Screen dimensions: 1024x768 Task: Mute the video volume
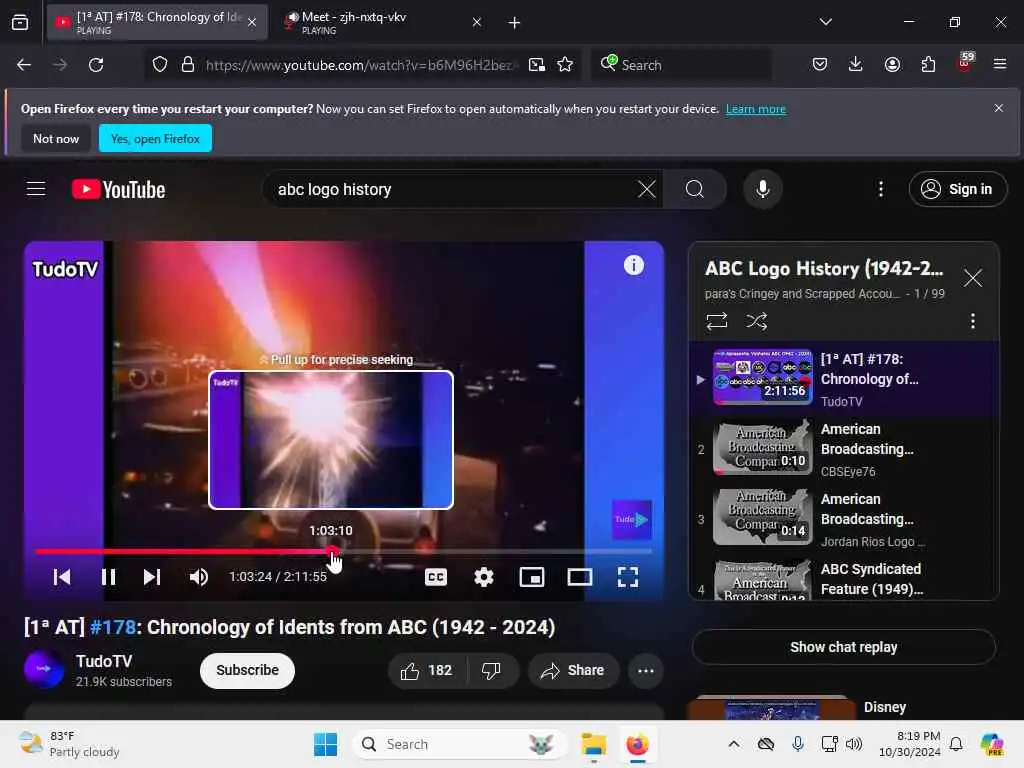pos(199,577)
